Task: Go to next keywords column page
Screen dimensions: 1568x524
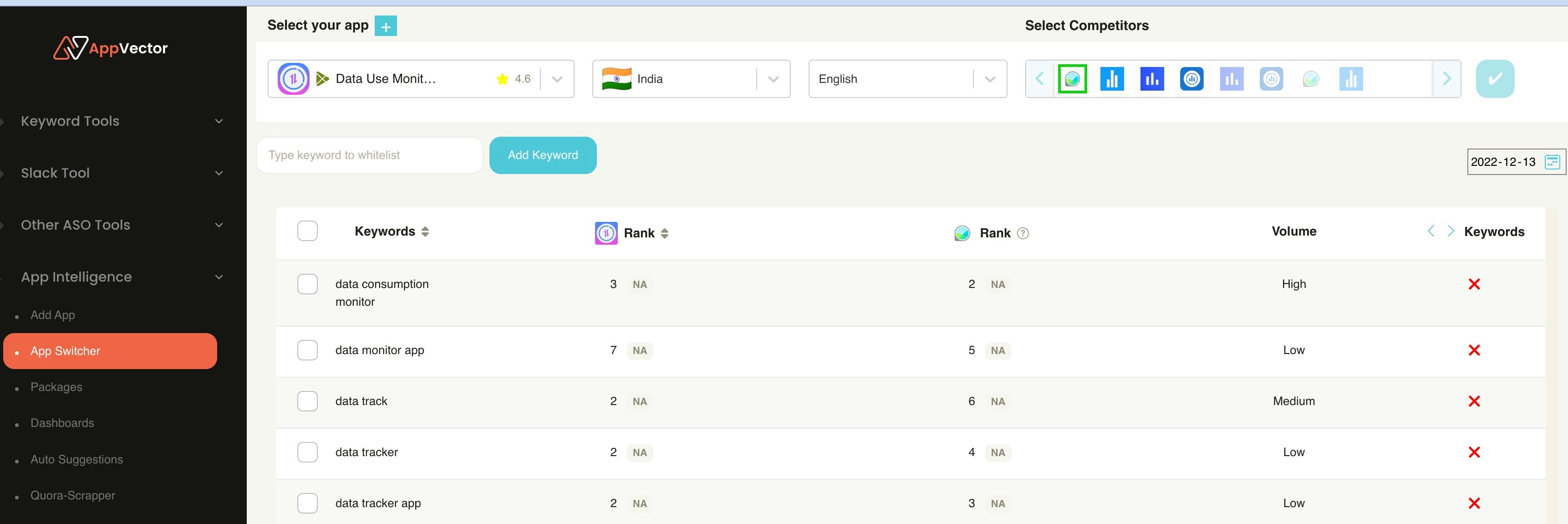Action: (x=1451, y=231)
